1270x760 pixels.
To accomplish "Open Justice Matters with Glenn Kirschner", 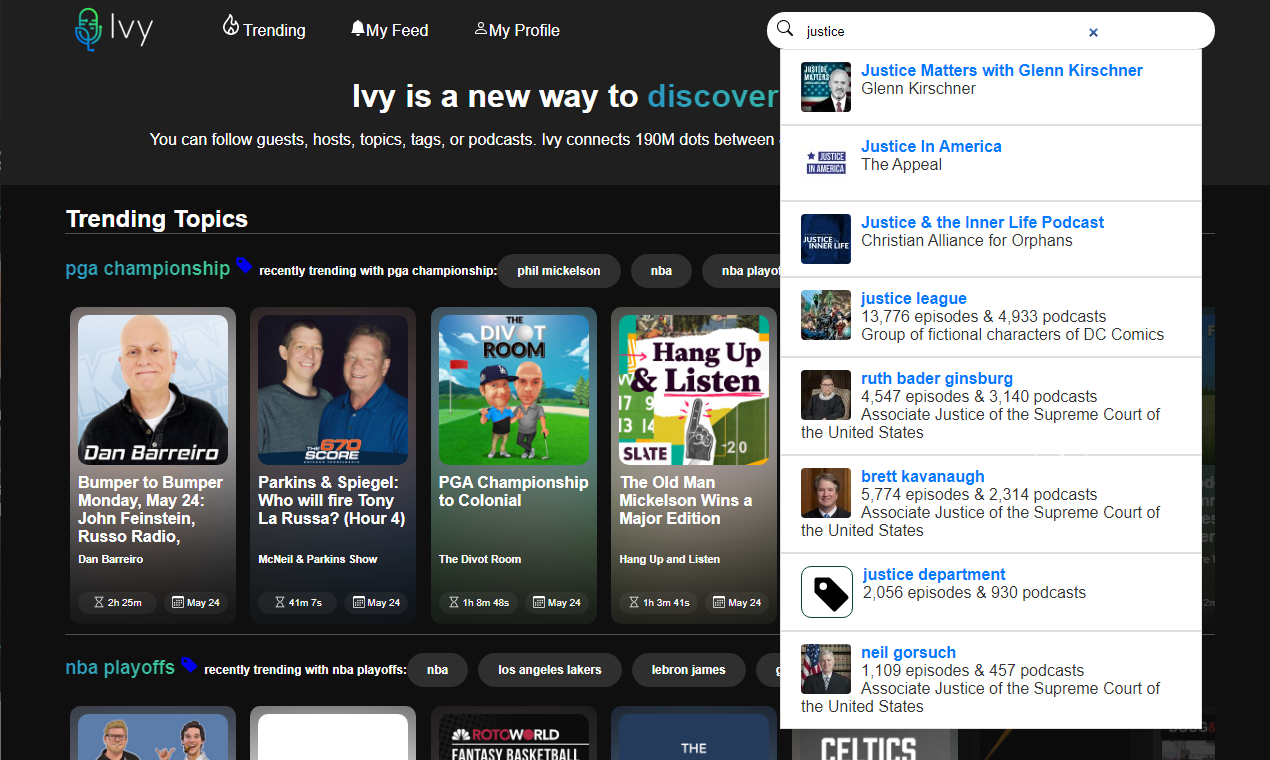I will [x=1002, y=70].
